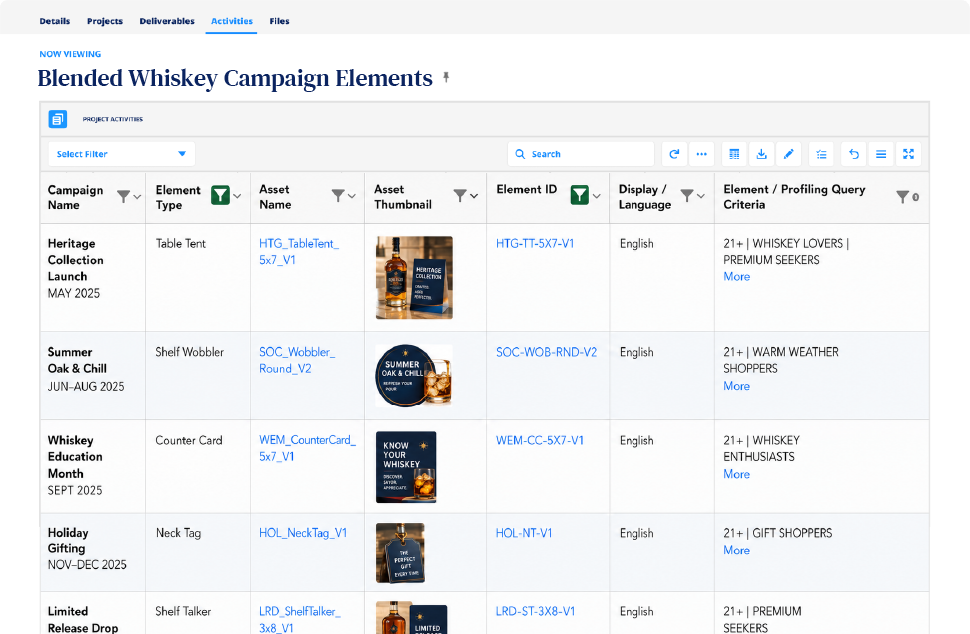Expand the Element ID column chevron

pyautogui.click(x=596, y=196)
